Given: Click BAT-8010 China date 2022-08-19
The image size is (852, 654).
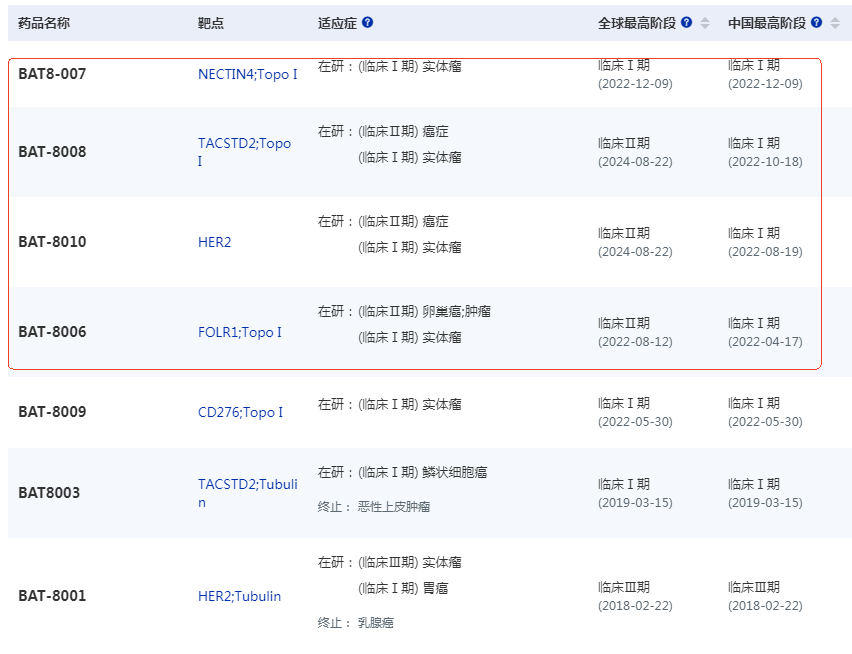Looking at the screenshot, I should pyautogui.click(x=765, y=252).
